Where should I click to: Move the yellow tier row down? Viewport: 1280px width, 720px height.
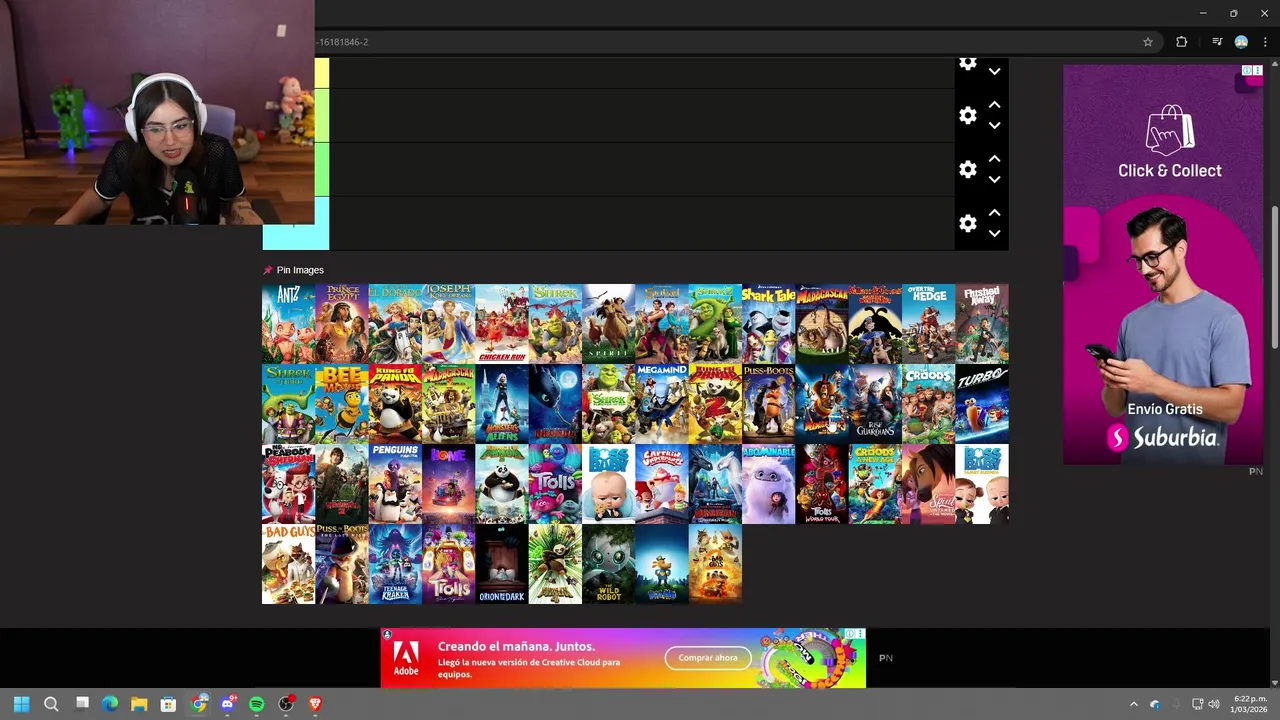click(x=994, y=72)
